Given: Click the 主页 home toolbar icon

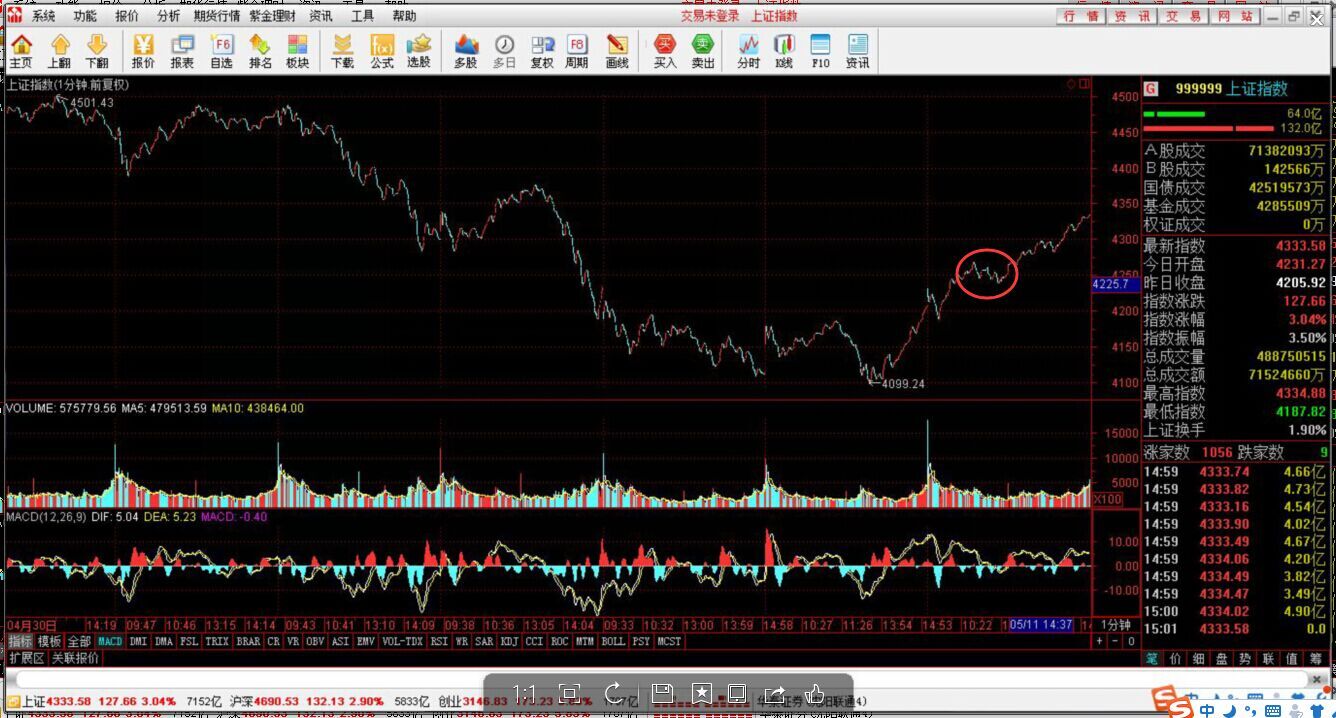Looking at the screenshot, I should click(21, 50).
